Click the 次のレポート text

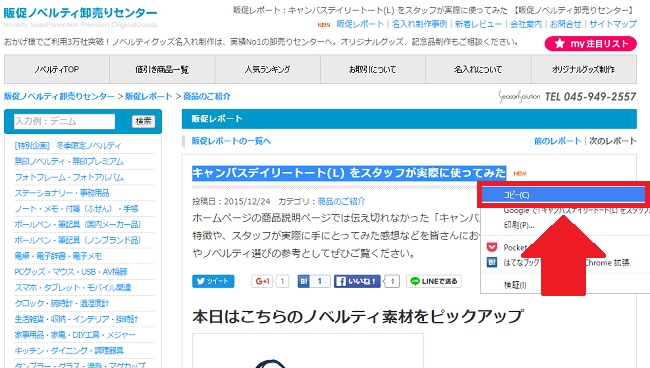point(613,141)
